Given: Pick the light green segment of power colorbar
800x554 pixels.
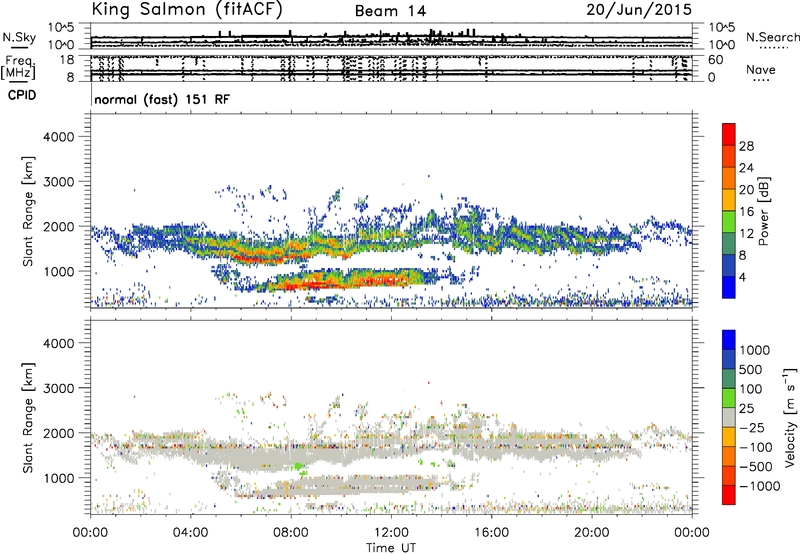Looking at the screenshot, I should (729, 221).
